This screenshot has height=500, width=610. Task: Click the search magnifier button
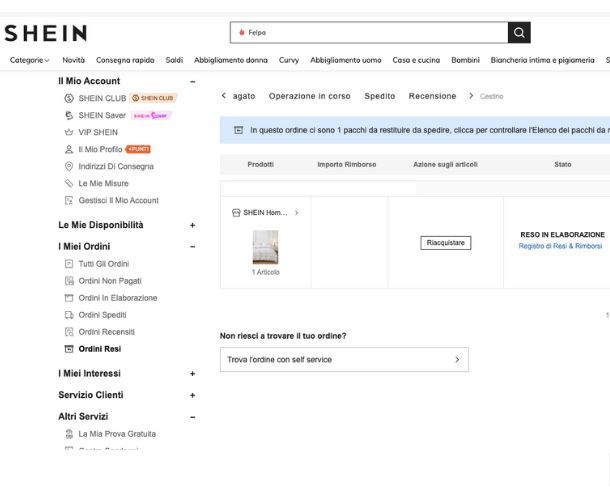point(519,32)
